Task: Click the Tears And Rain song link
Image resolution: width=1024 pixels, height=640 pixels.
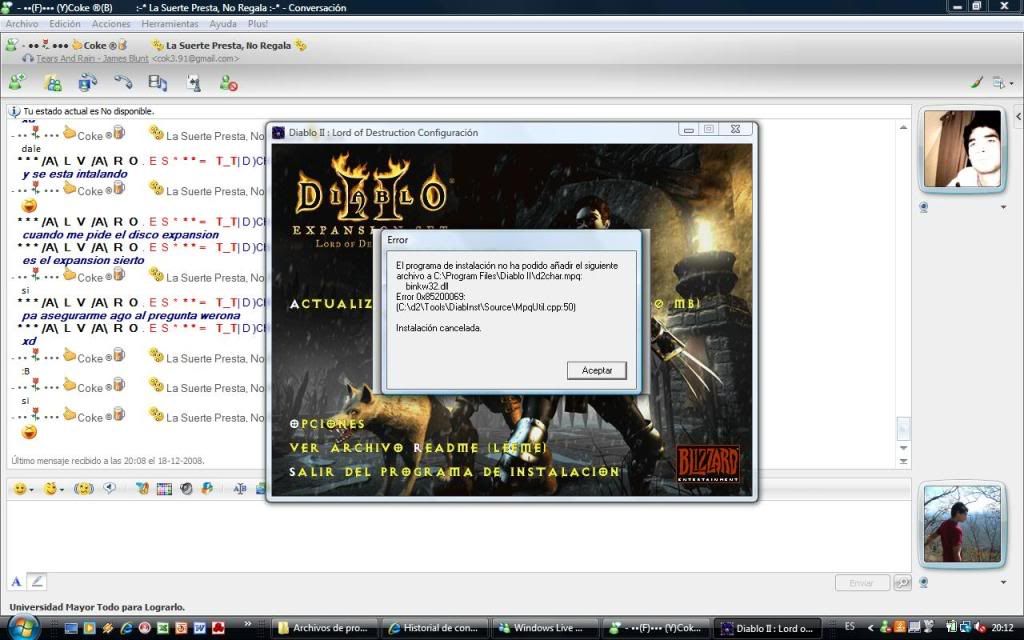Action: [92, 59]
